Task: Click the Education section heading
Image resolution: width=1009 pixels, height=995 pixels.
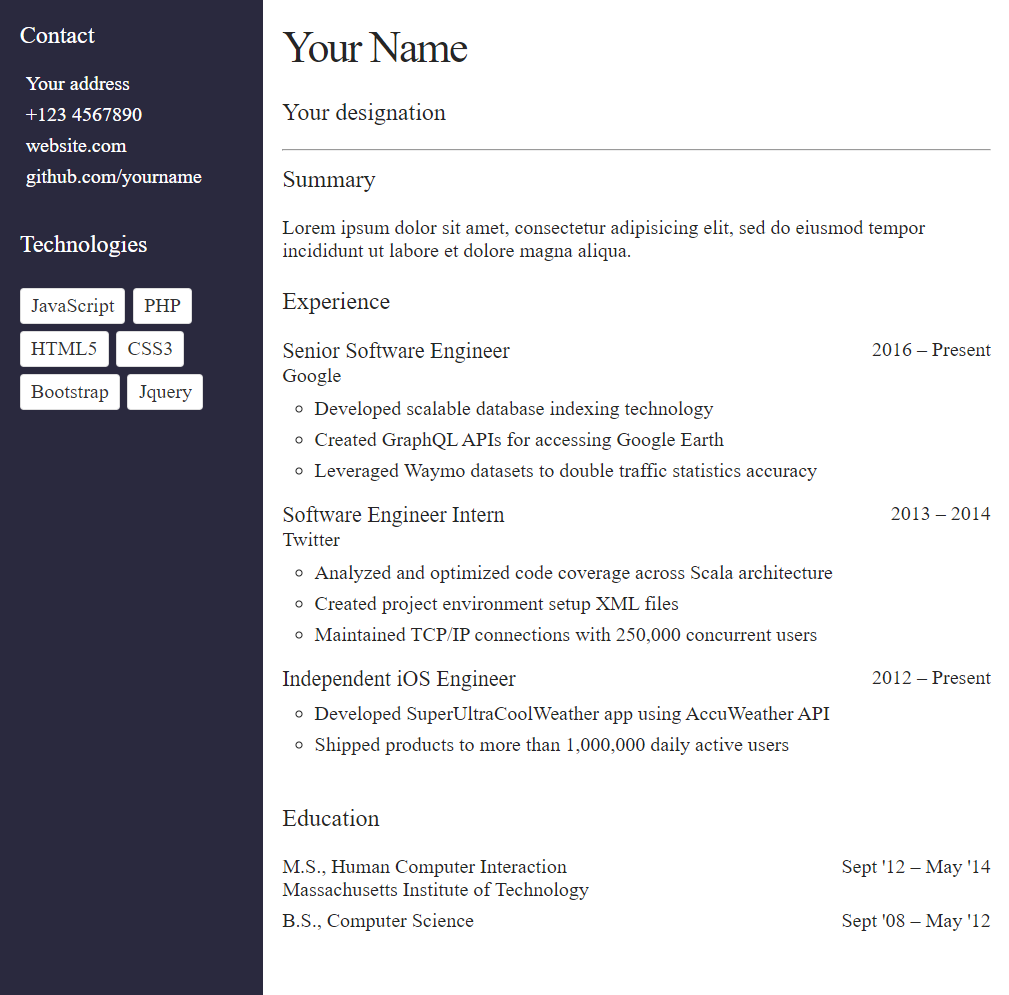Action: click(331, 819)
